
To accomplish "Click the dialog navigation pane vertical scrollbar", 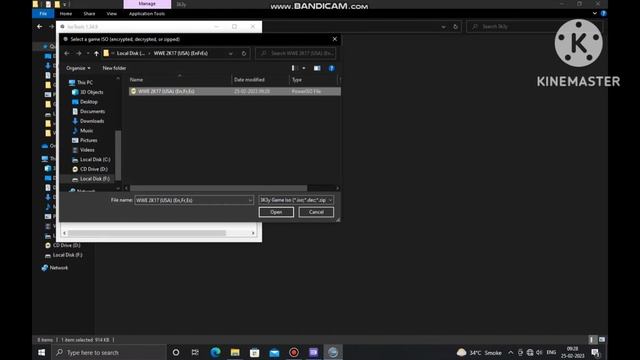I will (118, 155).
